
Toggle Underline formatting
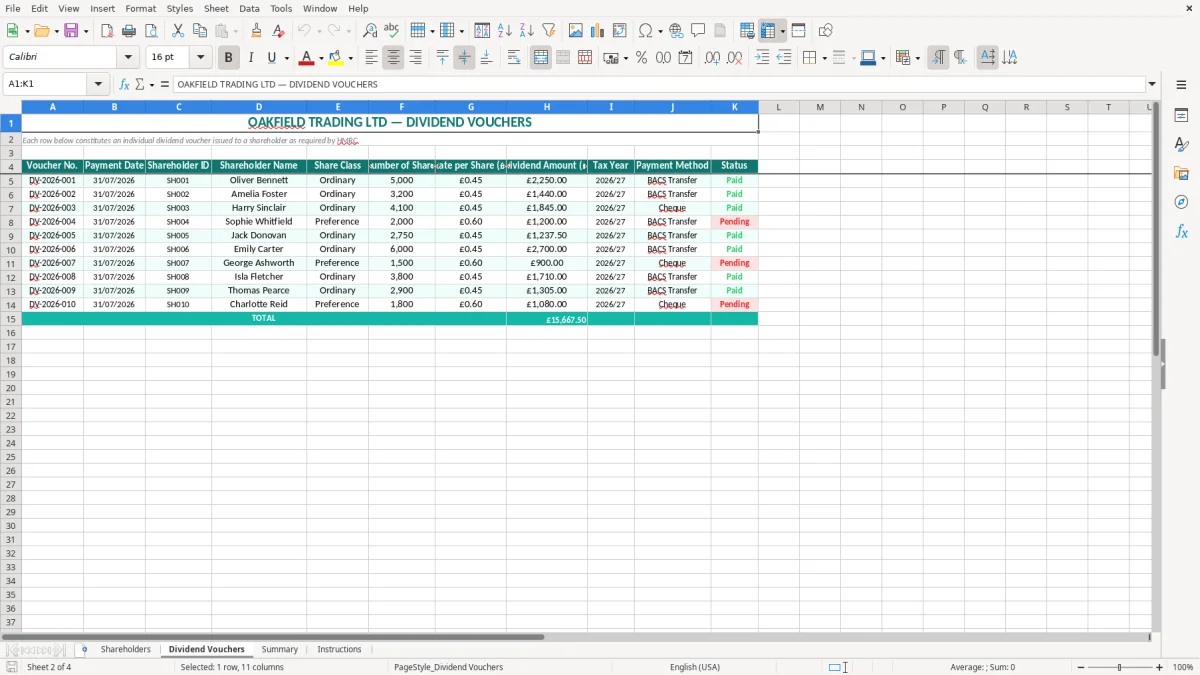point(271,58)
